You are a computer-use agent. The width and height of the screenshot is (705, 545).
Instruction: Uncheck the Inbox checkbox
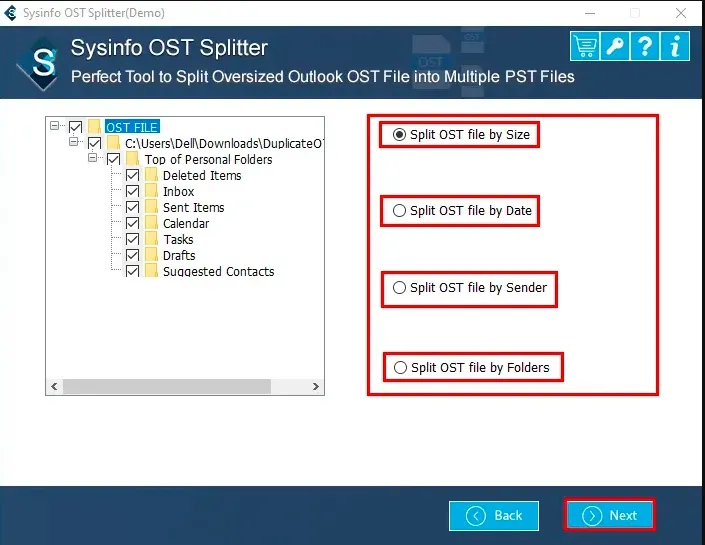point(133,191)
